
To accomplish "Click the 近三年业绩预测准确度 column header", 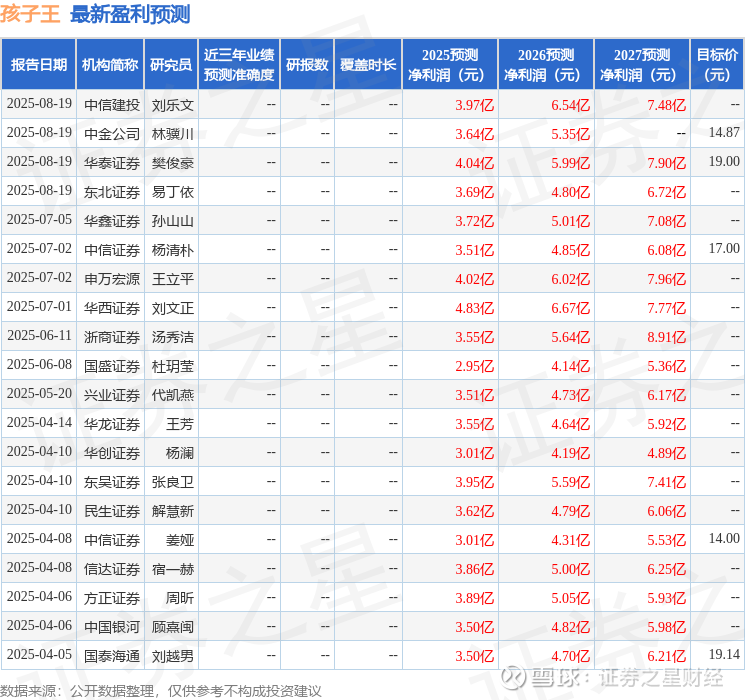I will [x=239, y=65].
